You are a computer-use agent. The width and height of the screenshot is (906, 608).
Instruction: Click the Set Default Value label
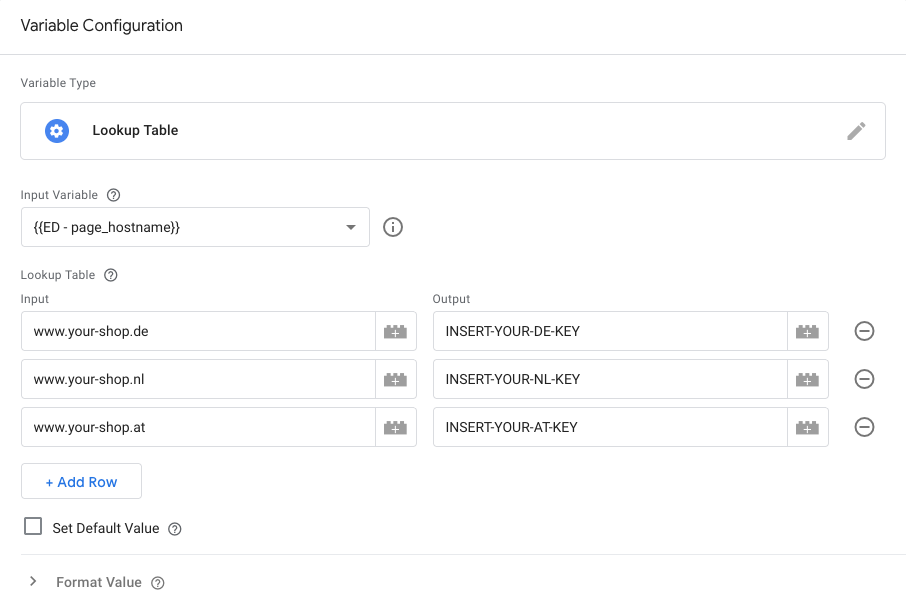pos(106,528)
